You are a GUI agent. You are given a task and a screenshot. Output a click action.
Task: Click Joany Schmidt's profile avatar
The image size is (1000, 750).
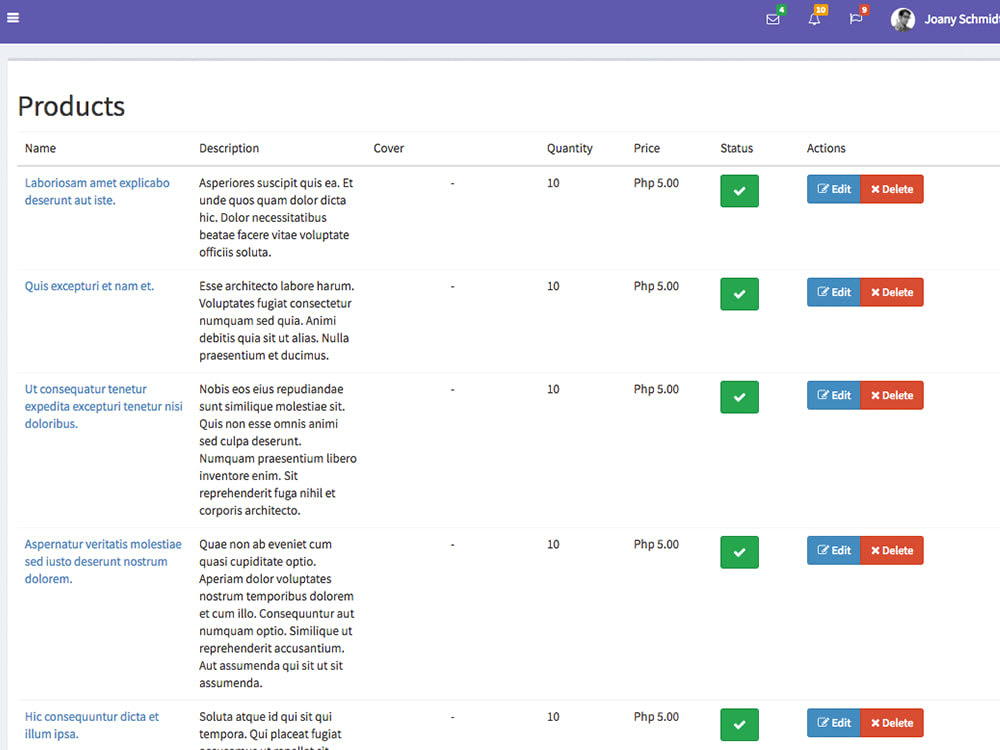click(902, 19)
